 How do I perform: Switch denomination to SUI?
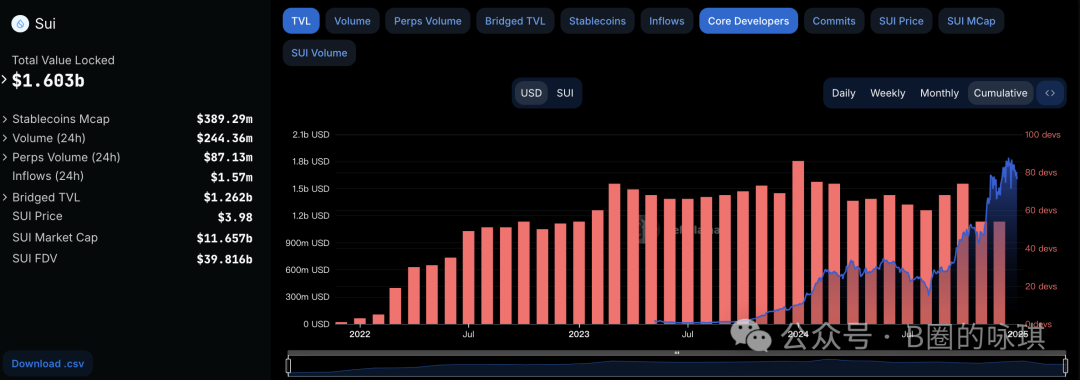[565, 93]
